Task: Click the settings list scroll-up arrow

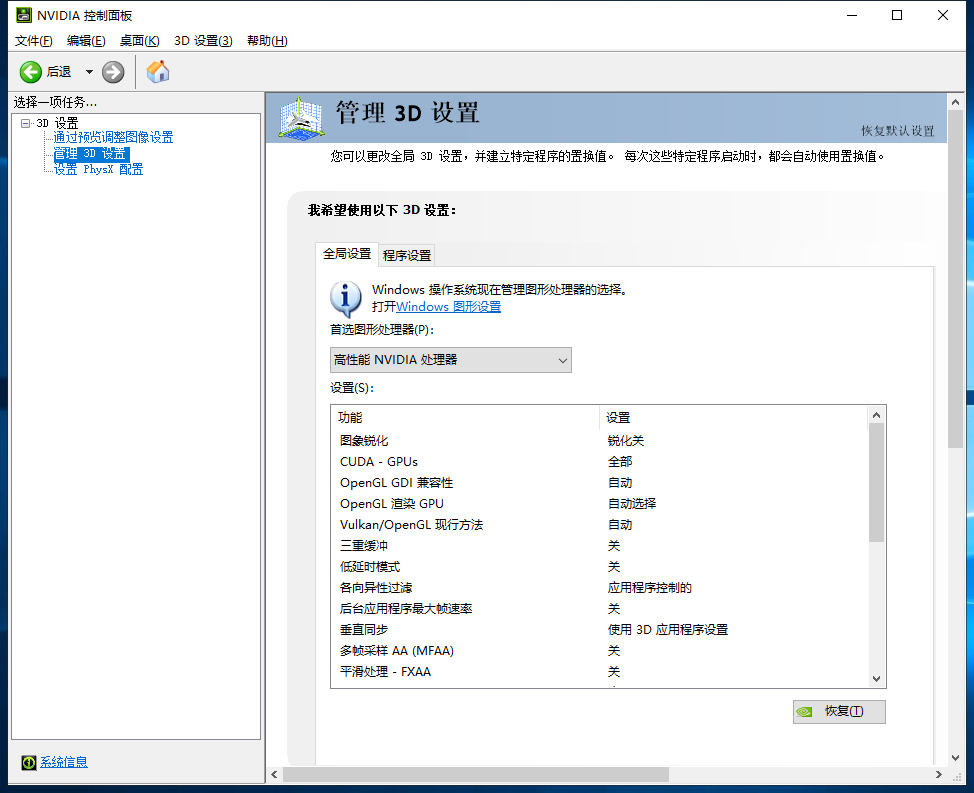Action: tap(876, 415)
